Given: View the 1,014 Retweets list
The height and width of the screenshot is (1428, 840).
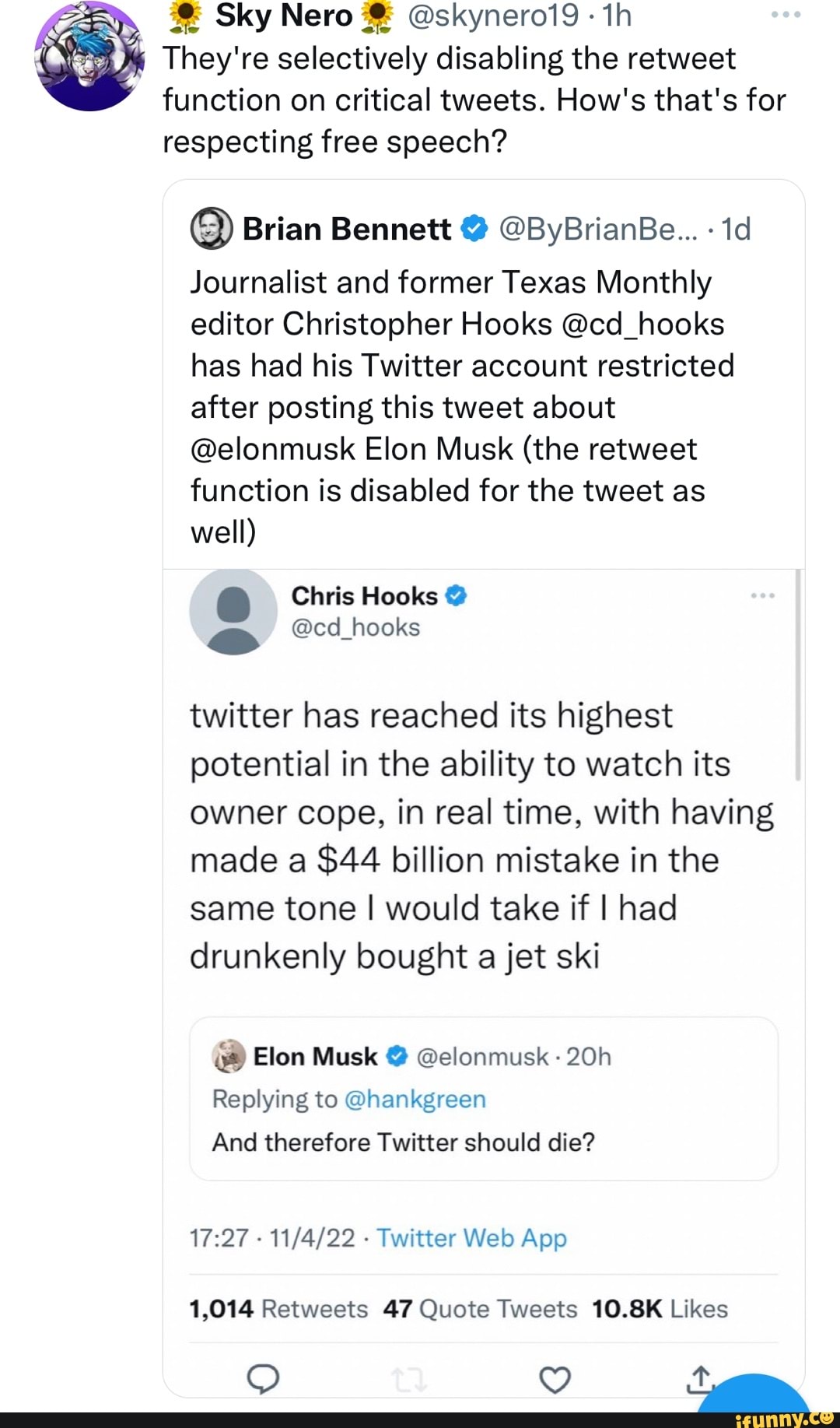Looking at the screenshot, I should click(278, 1309).
